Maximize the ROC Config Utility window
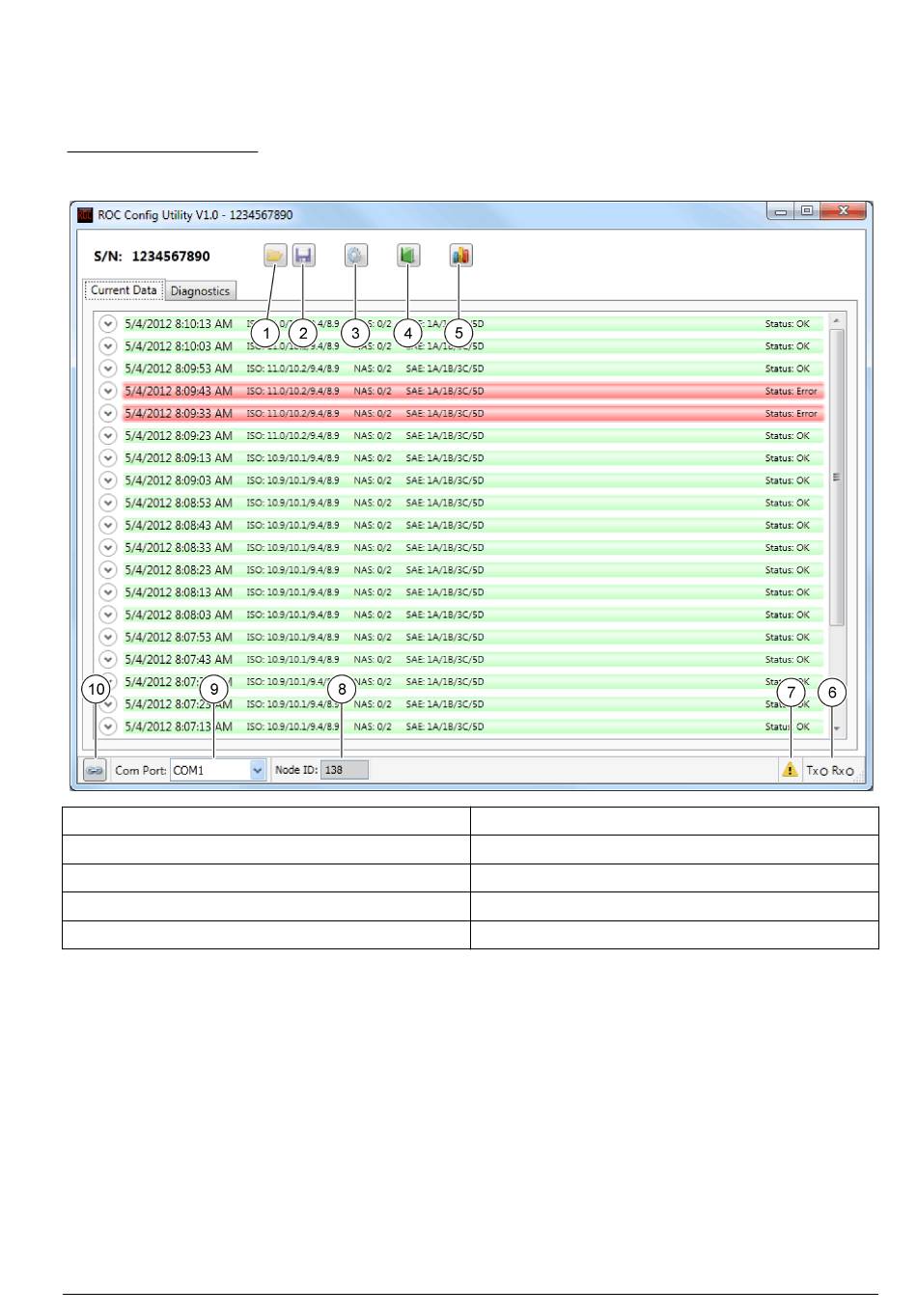The height and width of the screenshot is (1316, 917). pos(807,211)
